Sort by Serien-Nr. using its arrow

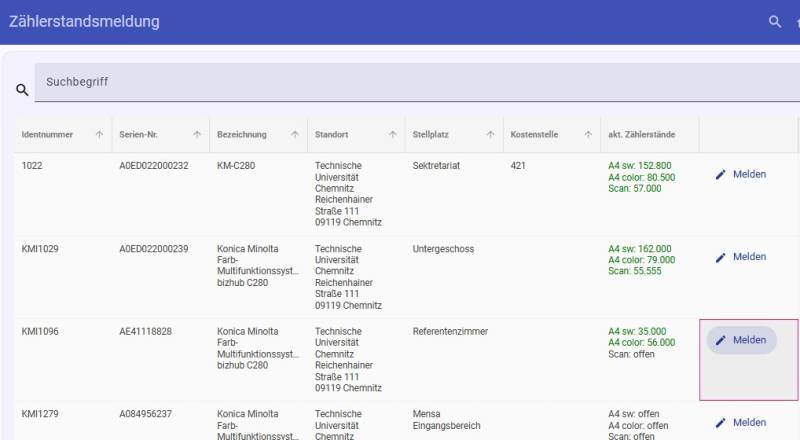pos(197,134)
